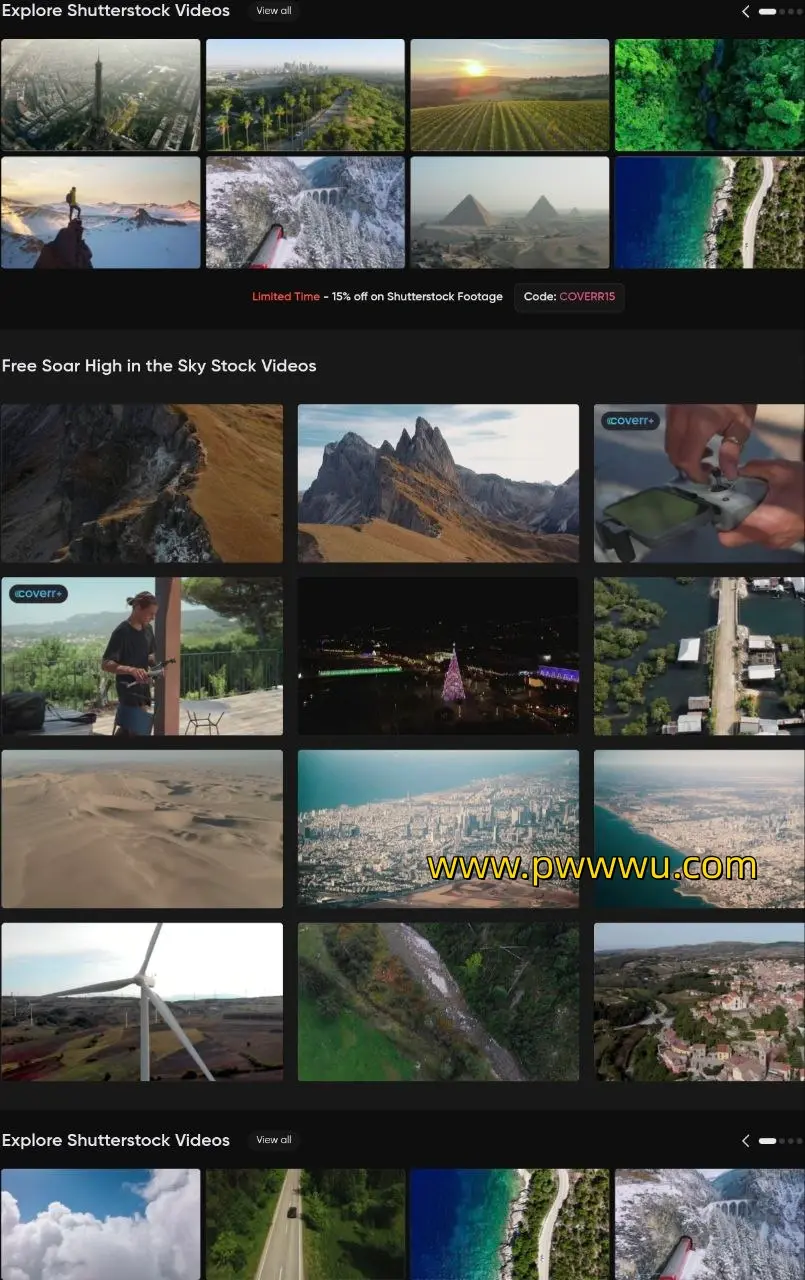Click Coverr+ badge on drone controller video
Screen dimensions: 805x1280
630,421
